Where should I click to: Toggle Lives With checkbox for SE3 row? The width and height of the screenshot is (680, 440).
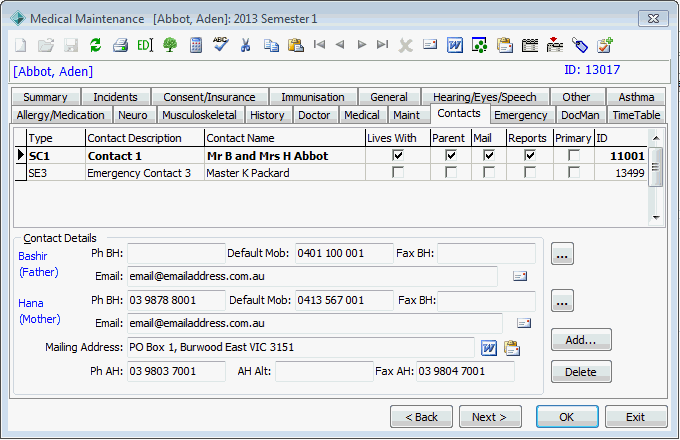pos(398,173)
